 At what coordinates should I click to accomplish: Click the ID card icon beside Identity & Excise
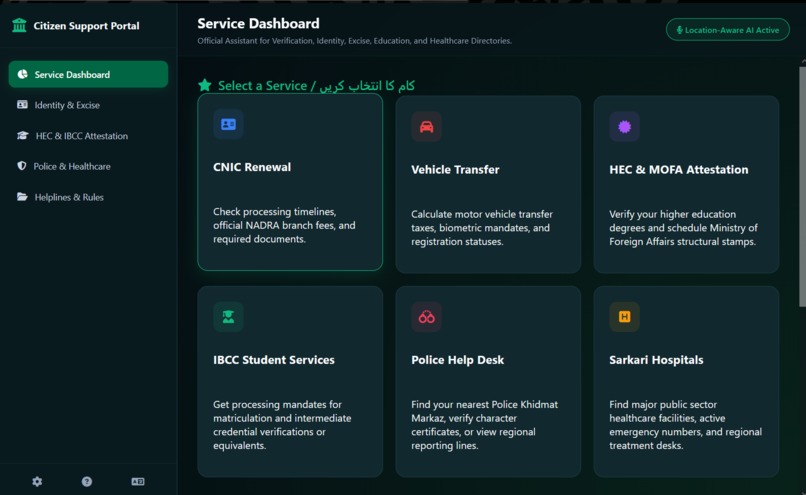22,105
